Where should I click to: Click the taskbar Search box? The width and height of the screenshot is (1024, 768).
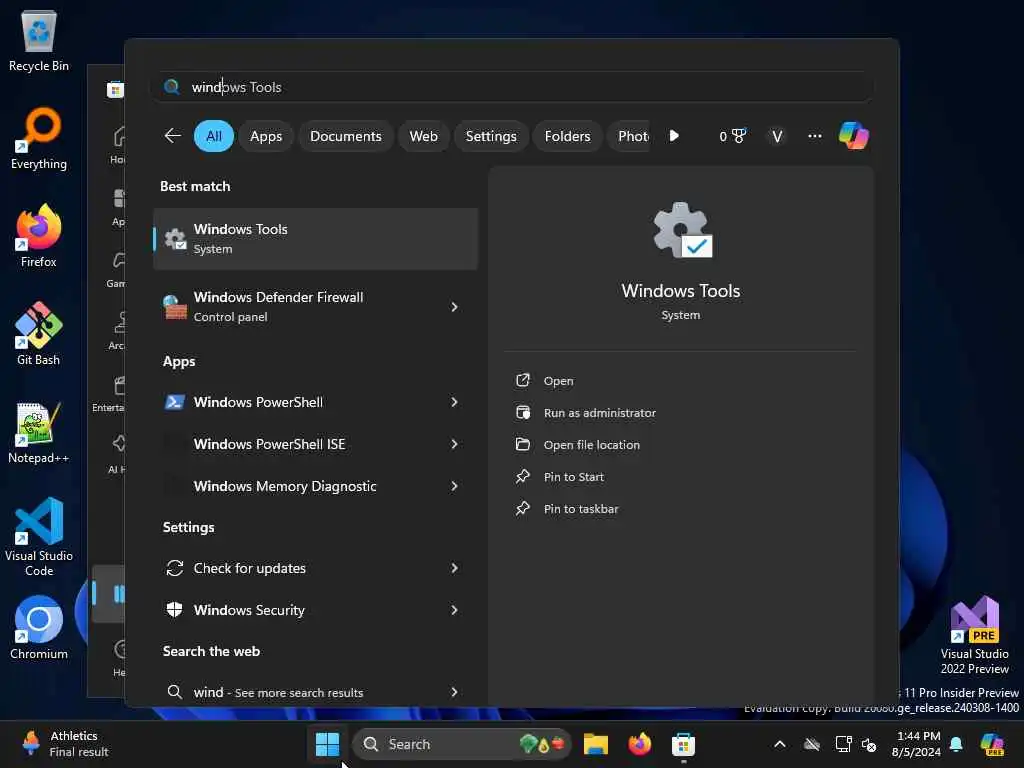(462, 744)
